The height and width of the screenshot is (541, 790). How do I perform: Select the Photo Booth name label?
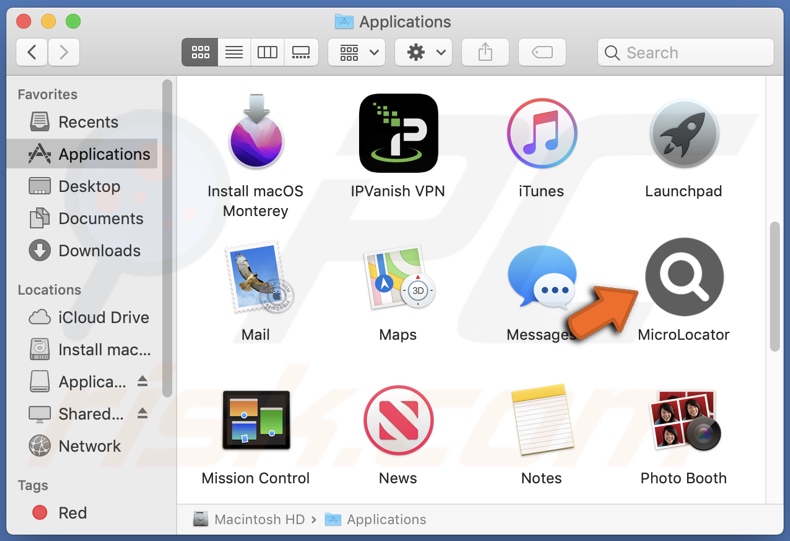pyautogui.click(x=684, y=478)
